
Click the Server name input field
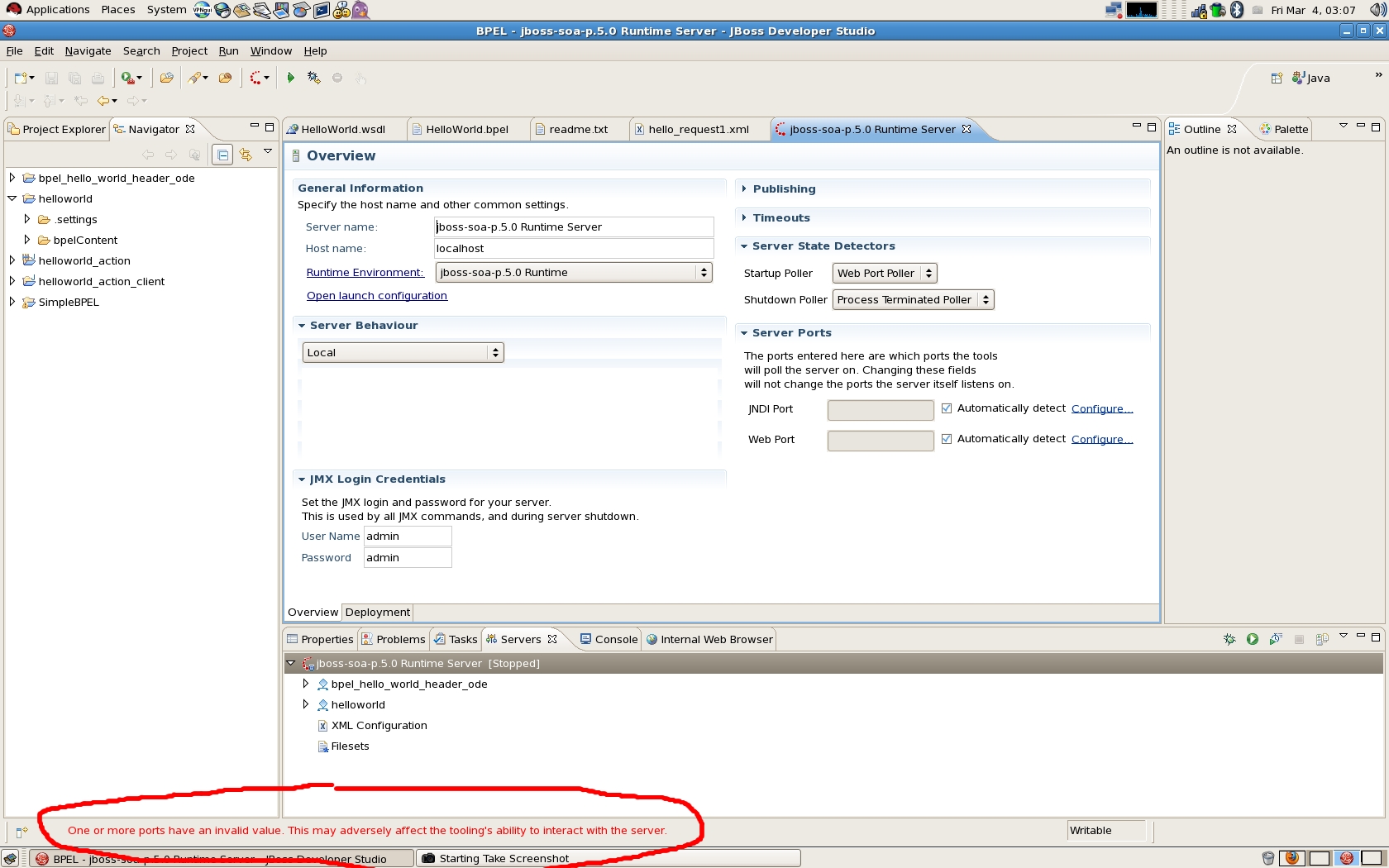[574, 227]
